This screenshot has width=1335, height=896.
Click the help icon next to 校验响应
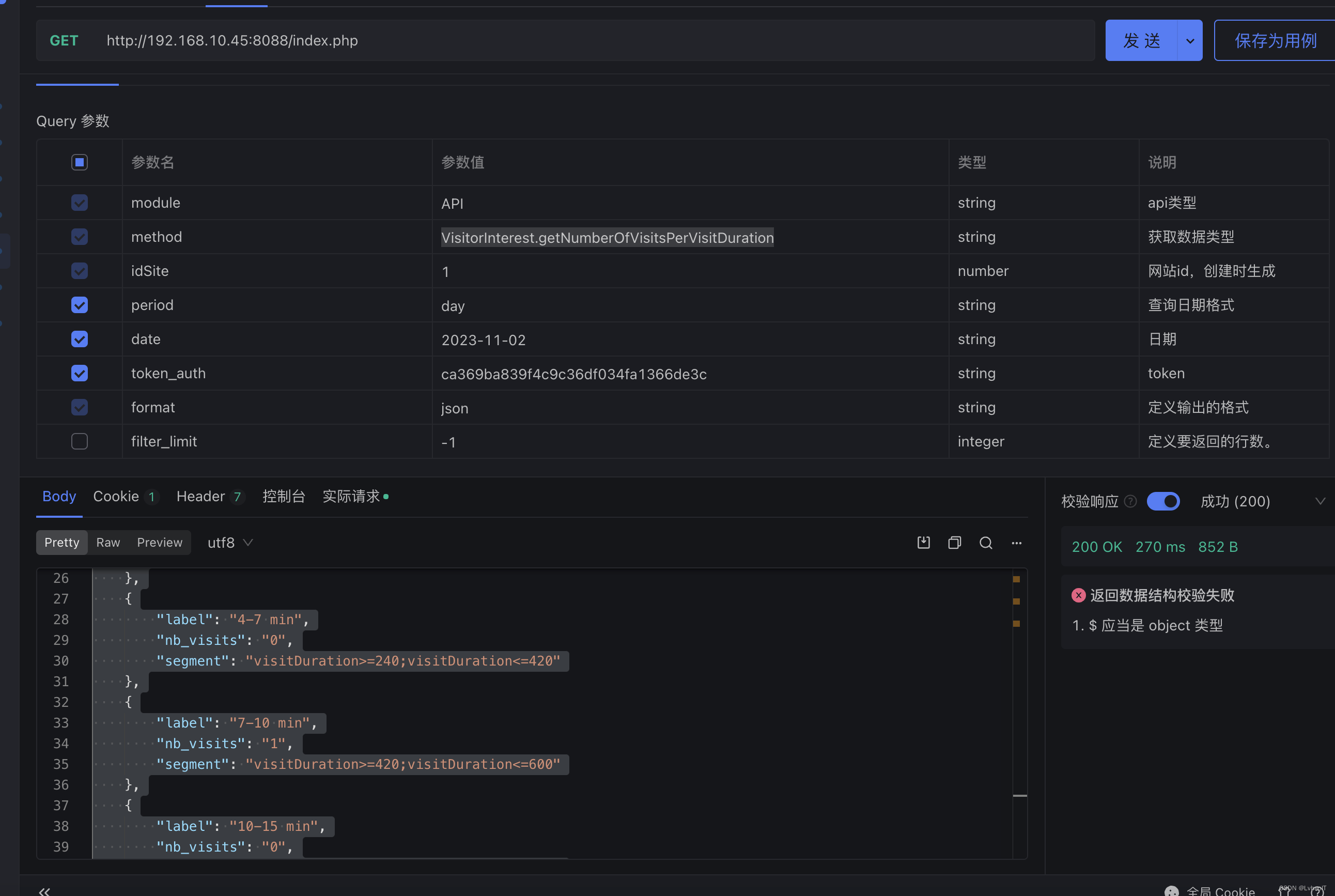coord(1130,501)
